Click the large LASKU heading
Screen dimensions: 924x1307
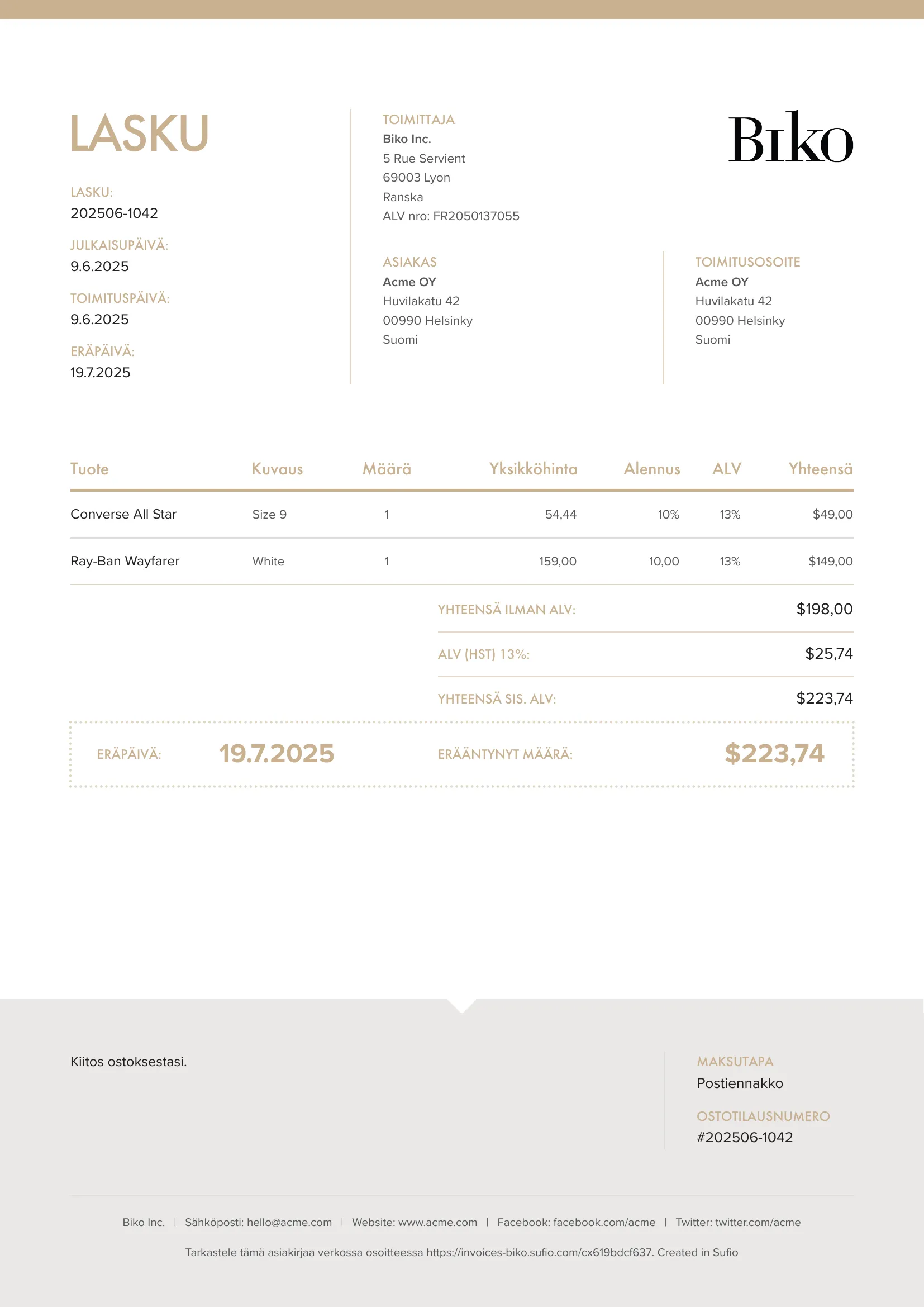tap(140, 134)
